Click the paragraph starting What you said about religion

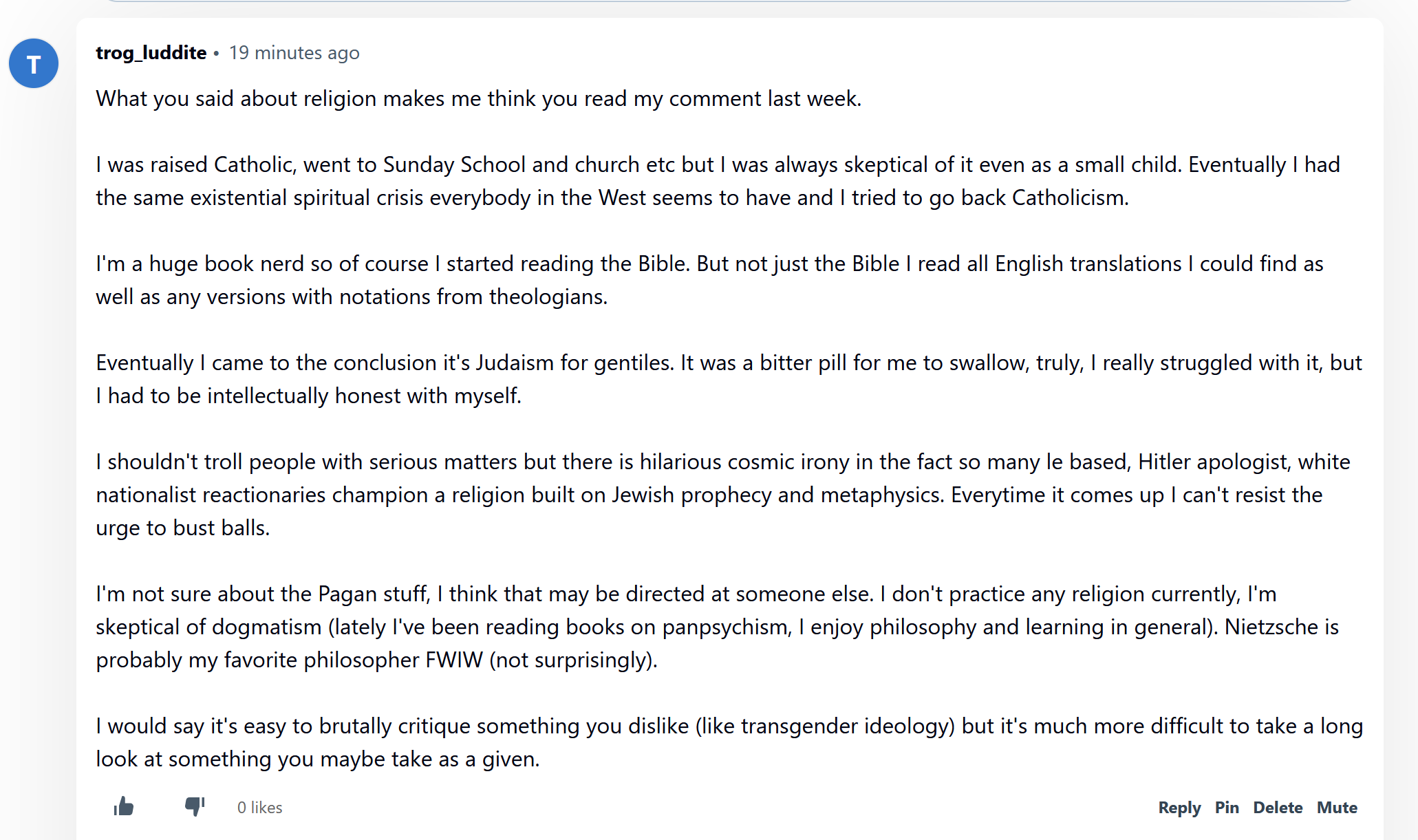[479, 98]
